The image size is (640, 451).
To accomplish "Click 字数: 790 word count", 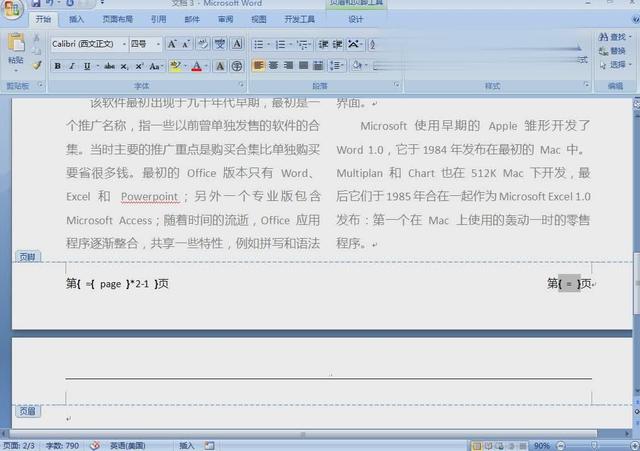I will pos(62,446).
